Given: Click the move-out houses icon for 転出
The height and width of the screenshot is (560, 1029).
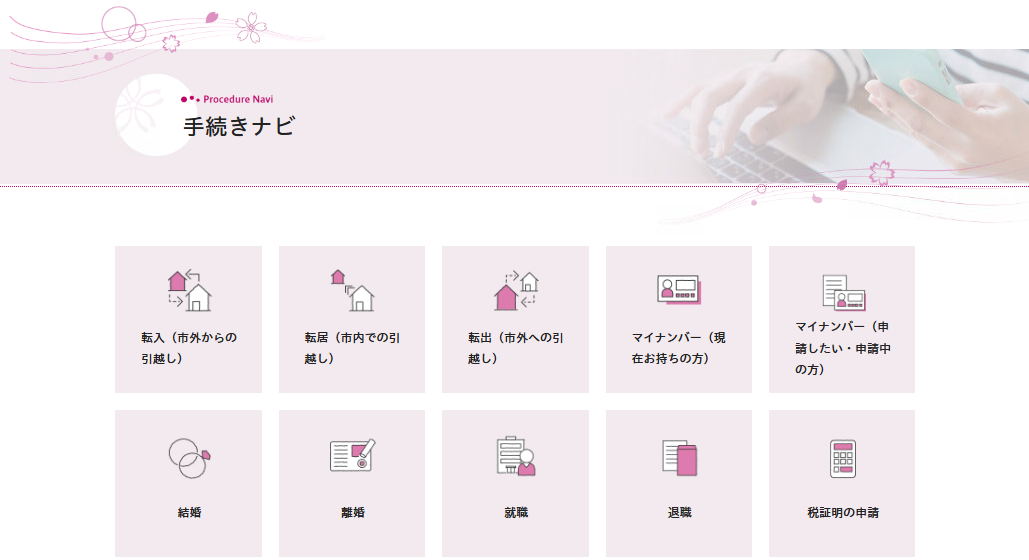Looking at the screenshot, I should coord(516,290).
